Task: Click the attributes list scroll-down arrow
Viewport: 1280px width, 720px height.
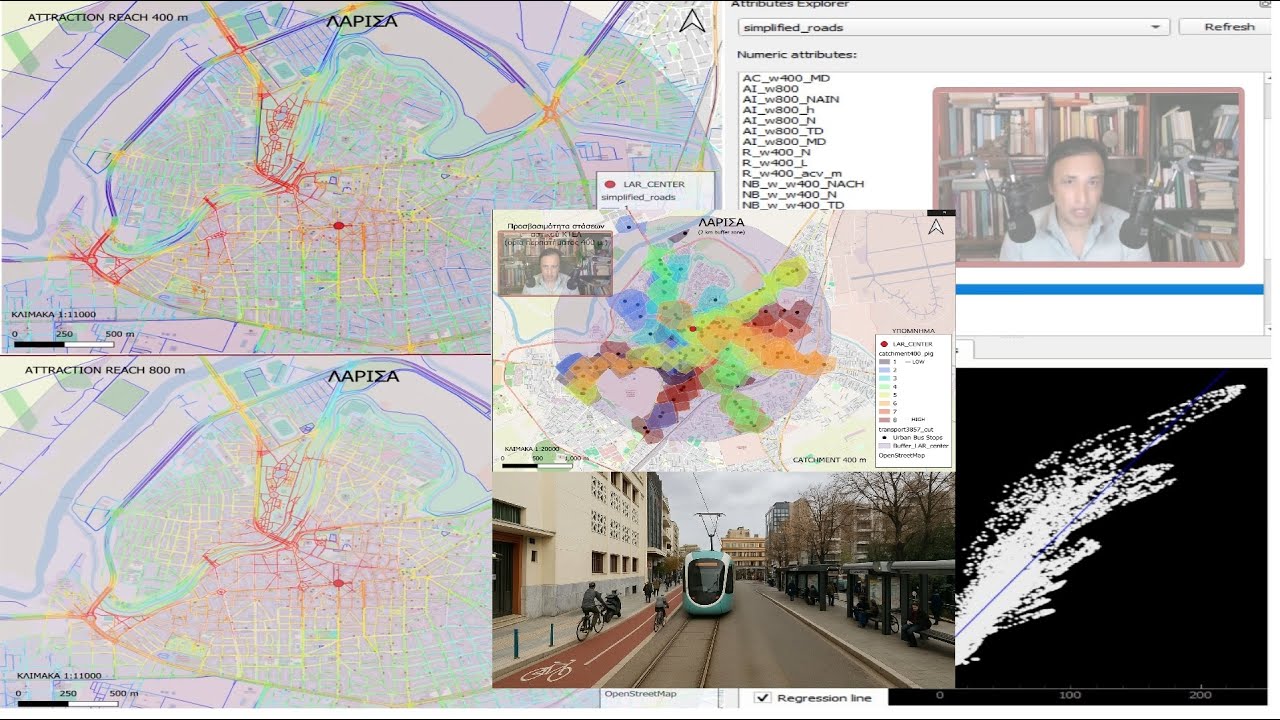Action: (x=1268, y=330)
